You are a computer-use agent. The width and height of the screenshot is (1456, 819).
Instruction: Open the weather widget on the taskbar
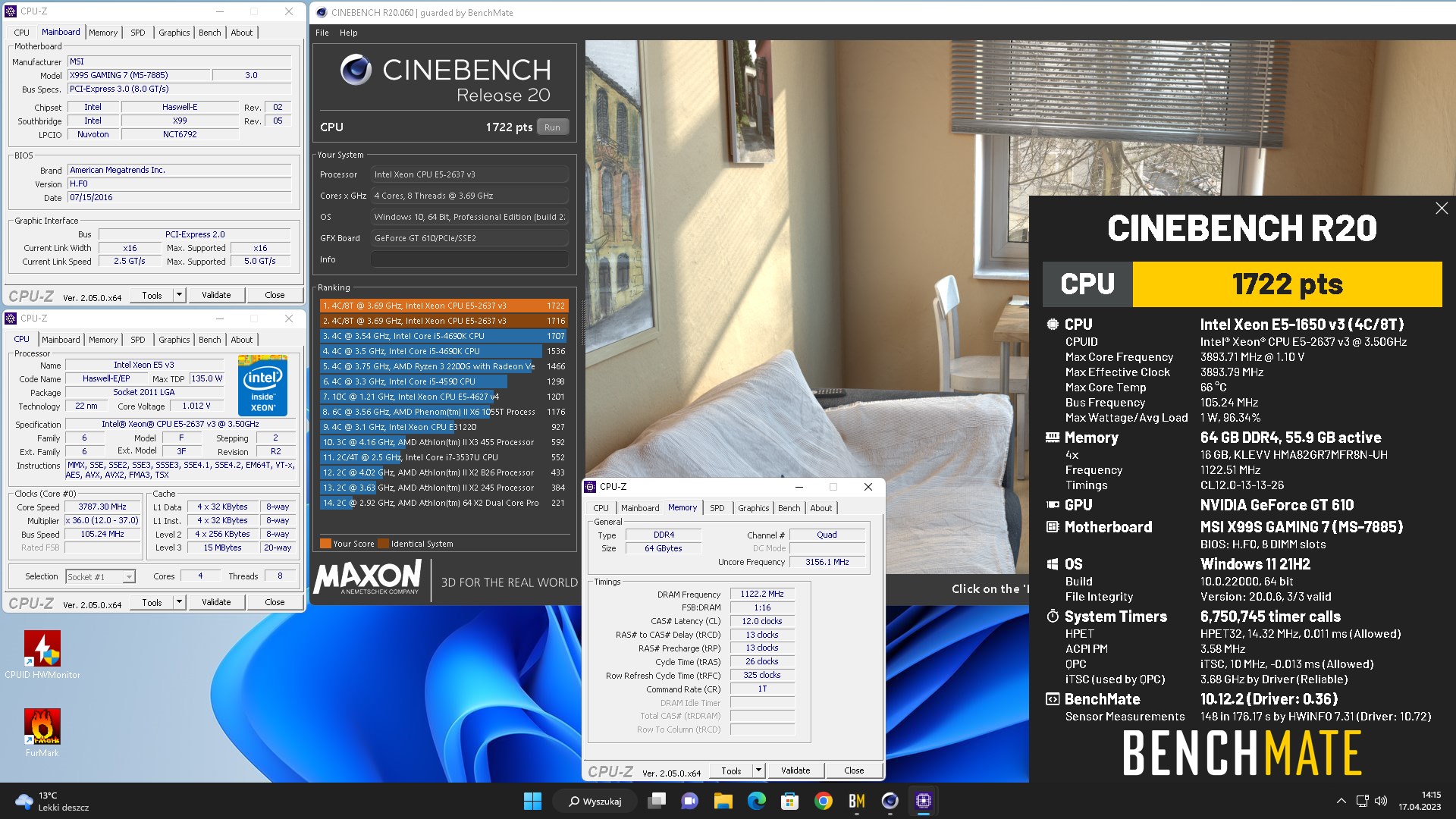point(52,801)
